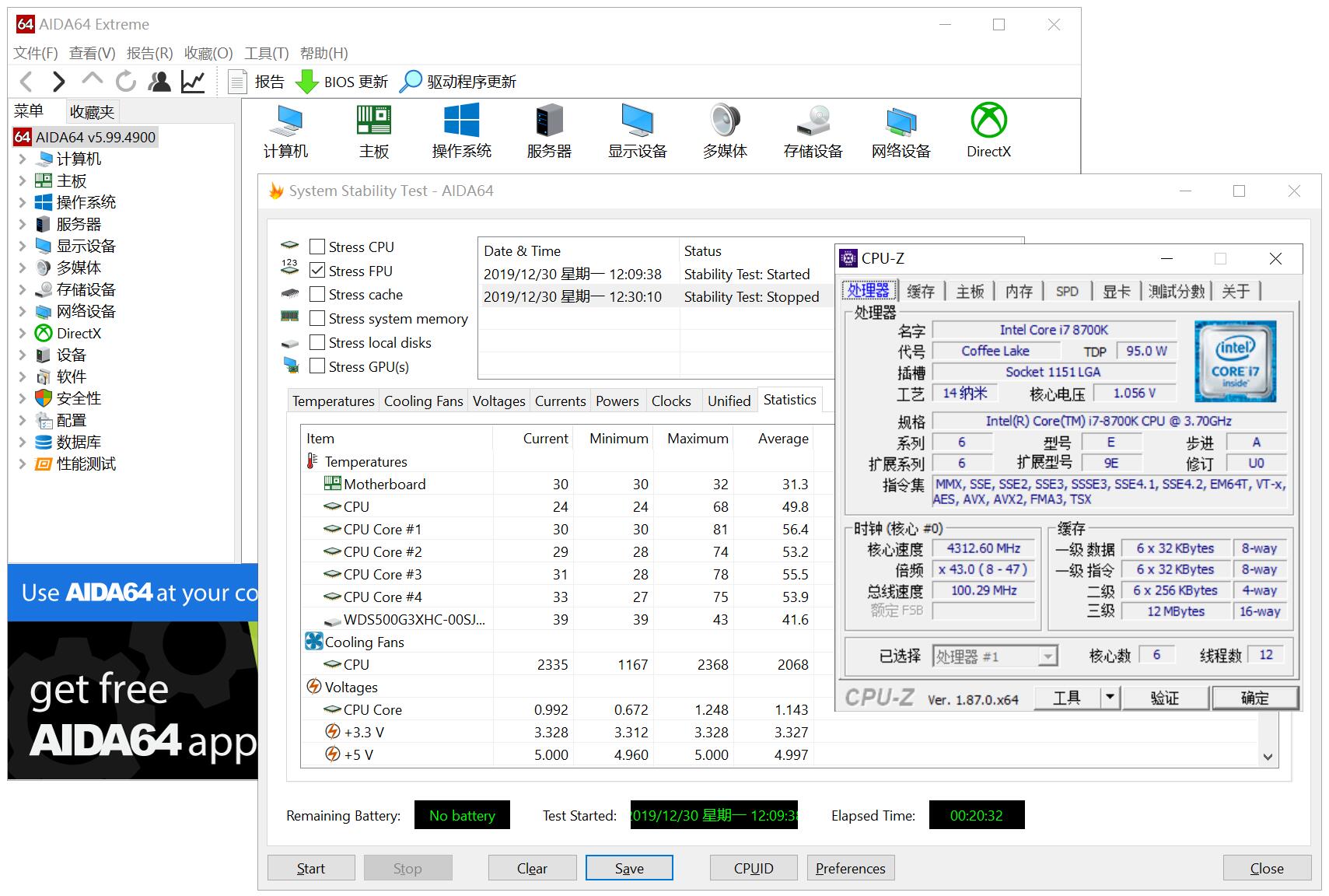This screenshot has width=1329, height=896.
Task: Open the 服务器 server icon in main pane
Action: (549, 122)
